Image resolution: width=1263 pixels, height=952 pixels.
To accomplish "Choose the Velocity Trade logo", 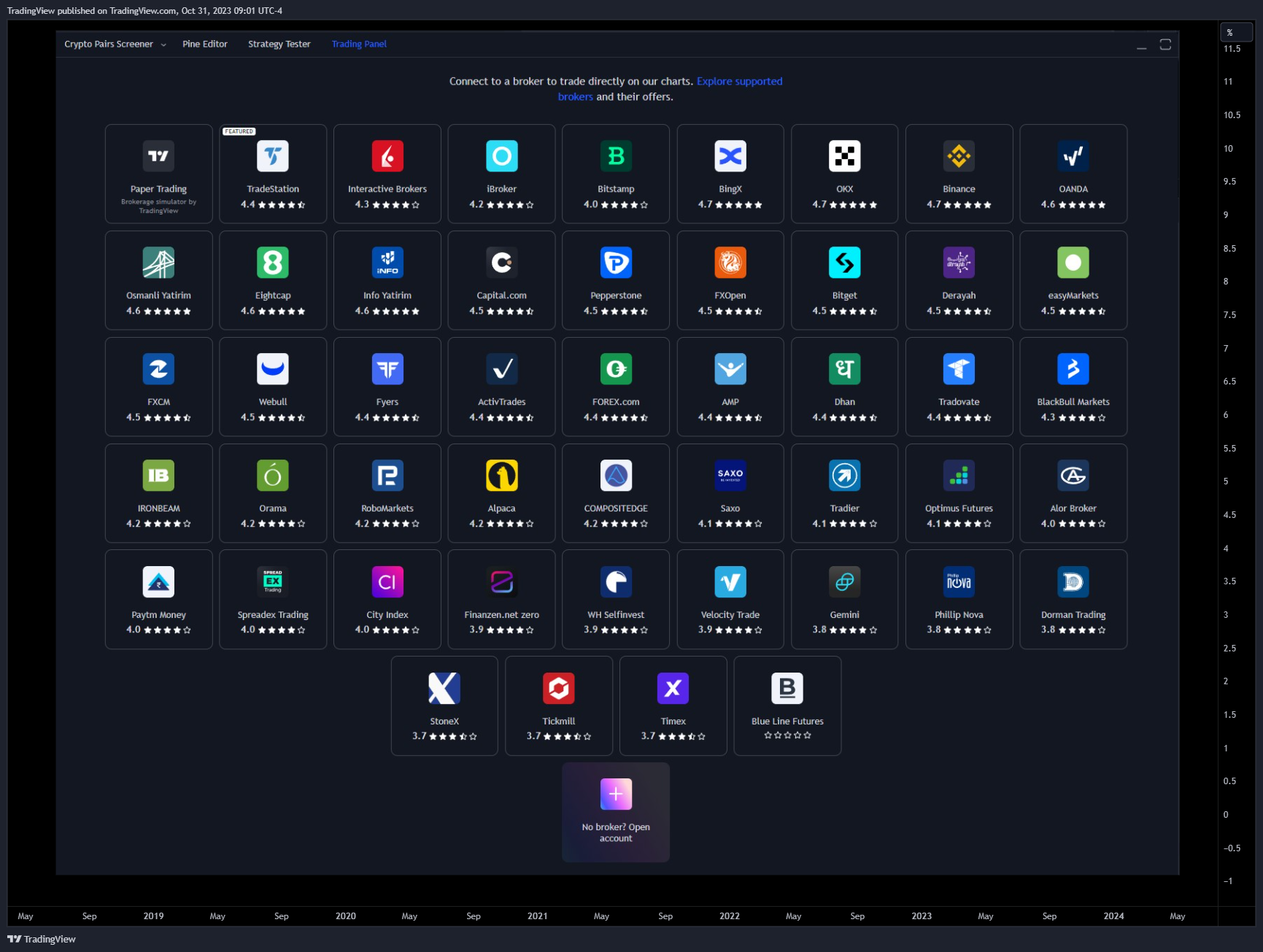I will [x=730, y=582].
